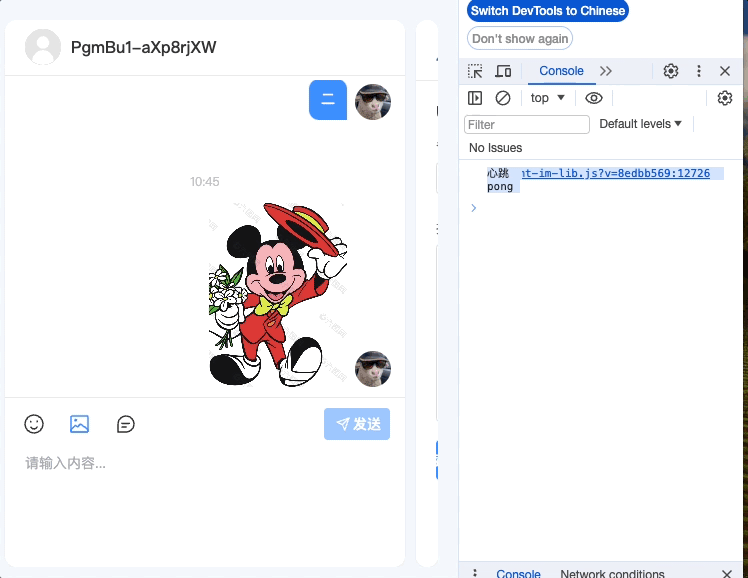Clear the console with circle-slash icon
The image size is (748, 578).
point(503,98)
